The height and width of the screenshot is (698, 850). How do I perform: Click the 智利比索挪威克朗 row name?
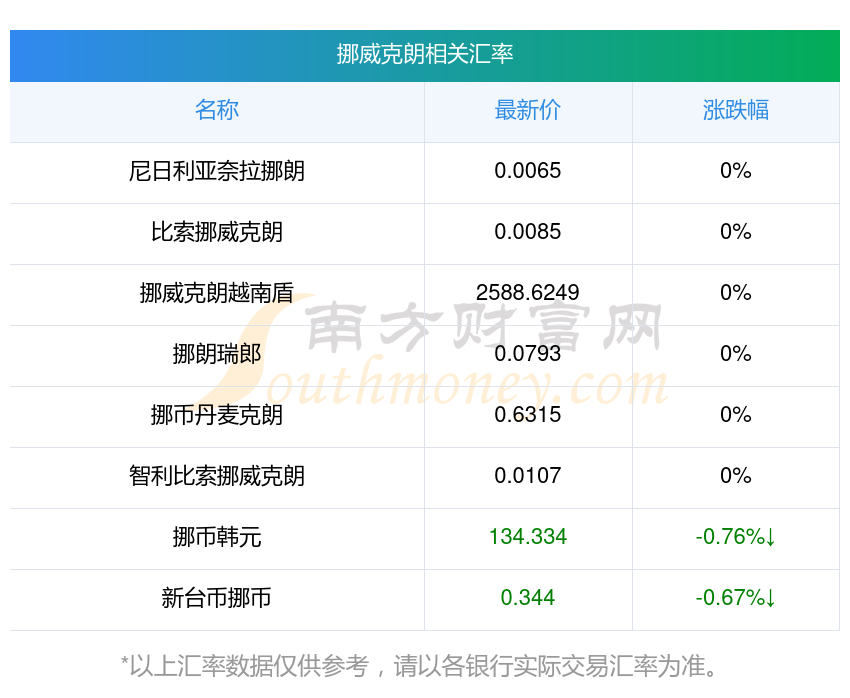217,476
